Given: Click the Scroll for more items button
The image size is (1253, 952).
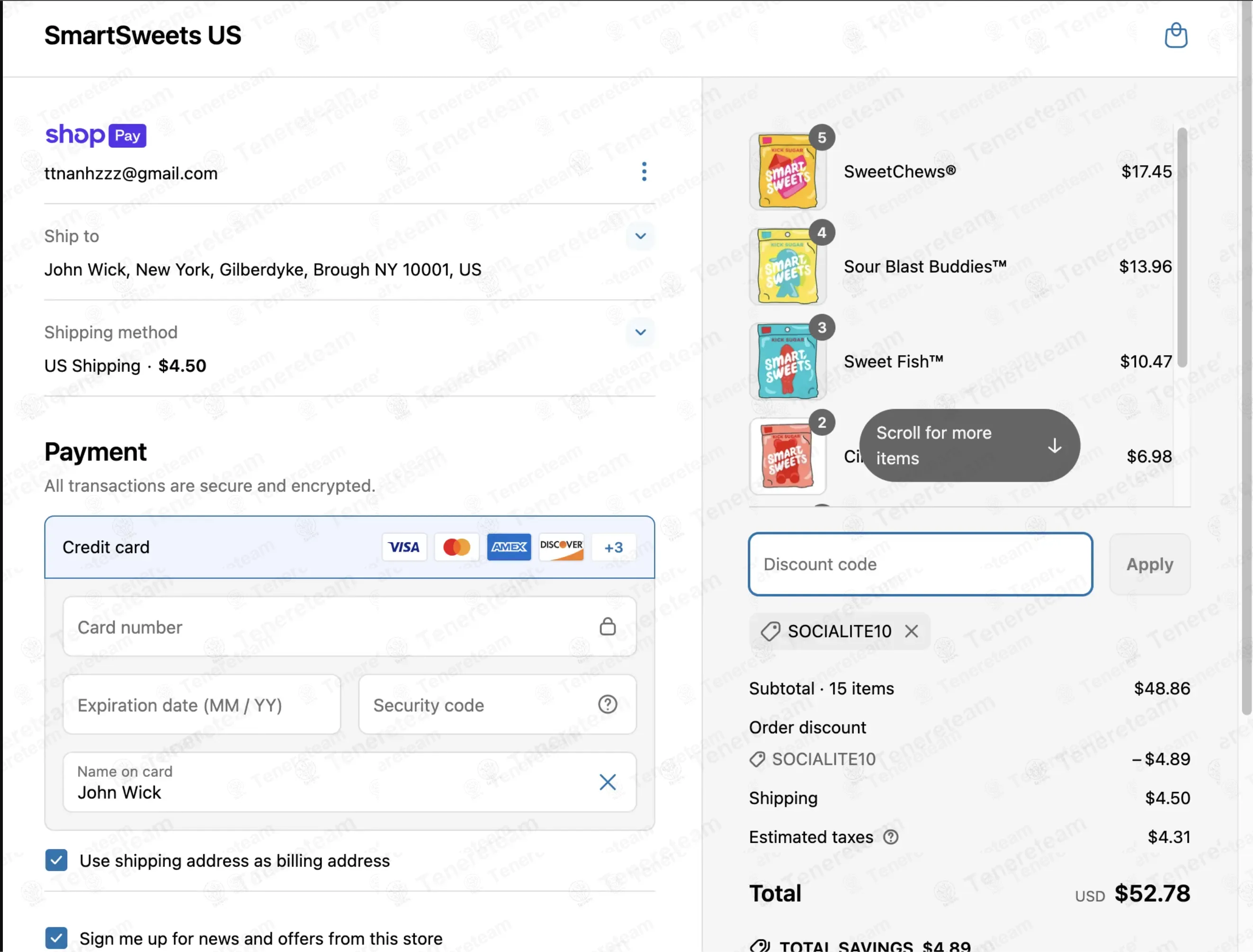Looking at the screenshot, I should click(969, 445).
